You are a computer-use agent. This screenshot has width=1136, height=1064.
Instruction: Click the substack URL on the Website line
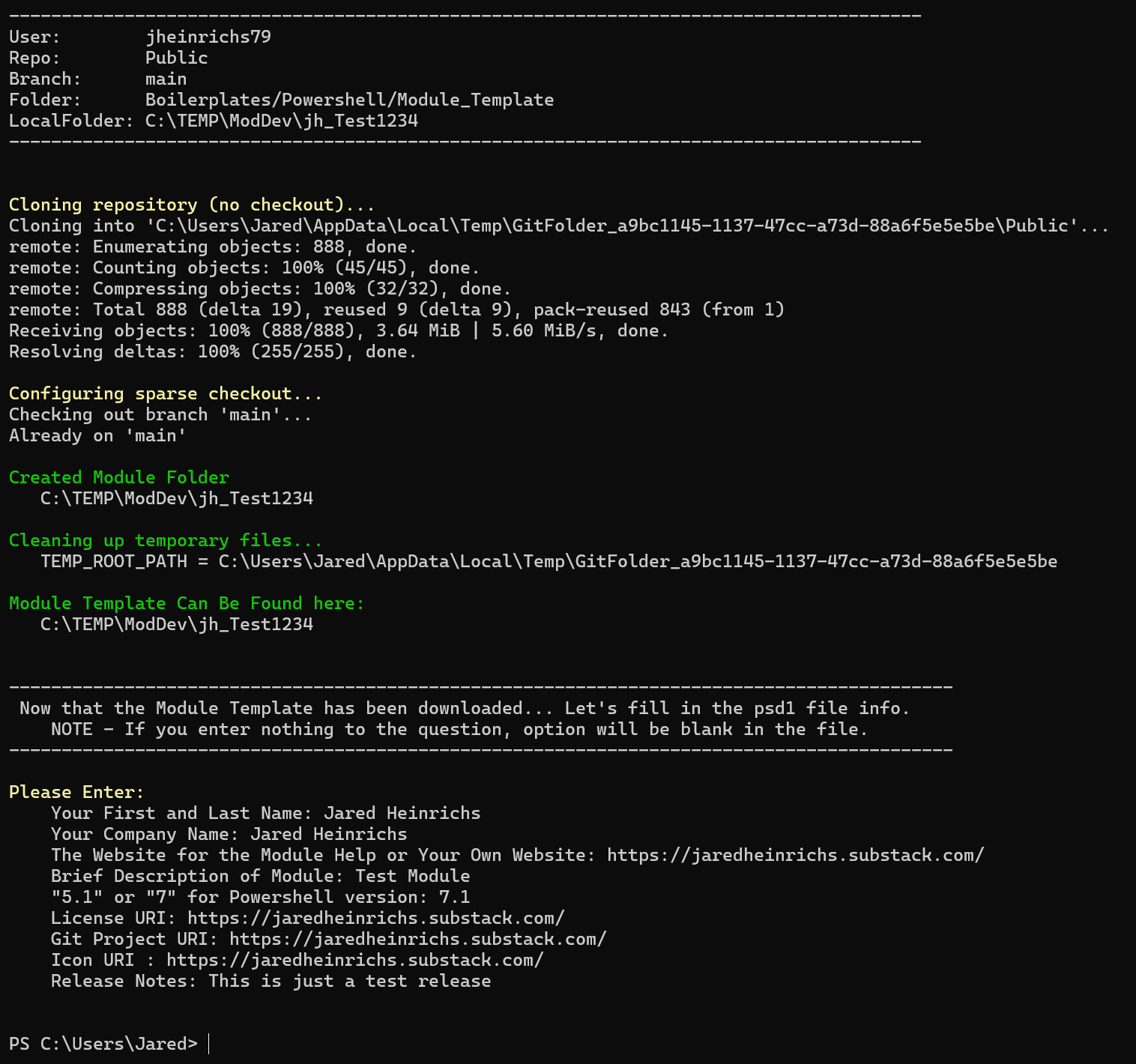796,855
